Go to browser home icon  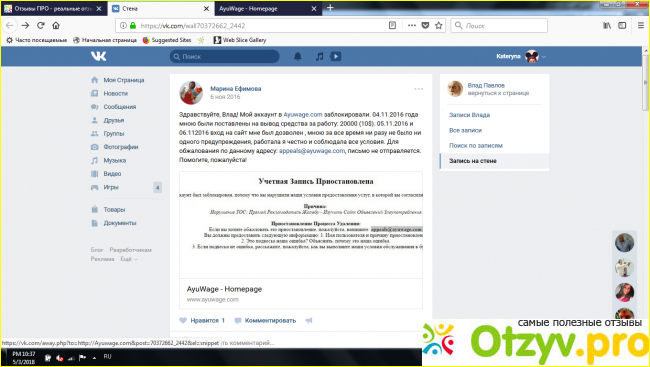(56, 26)
